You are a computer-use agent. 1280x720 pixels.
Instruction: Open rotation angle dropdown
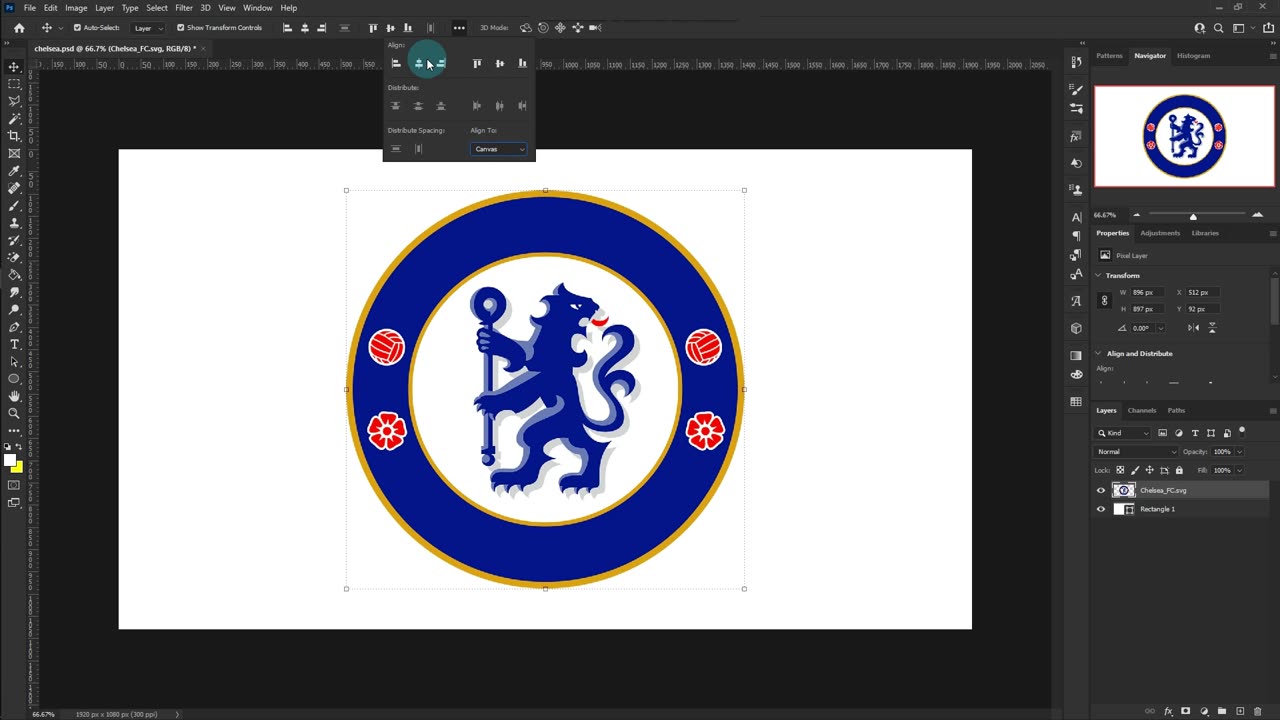(1160, 328)
